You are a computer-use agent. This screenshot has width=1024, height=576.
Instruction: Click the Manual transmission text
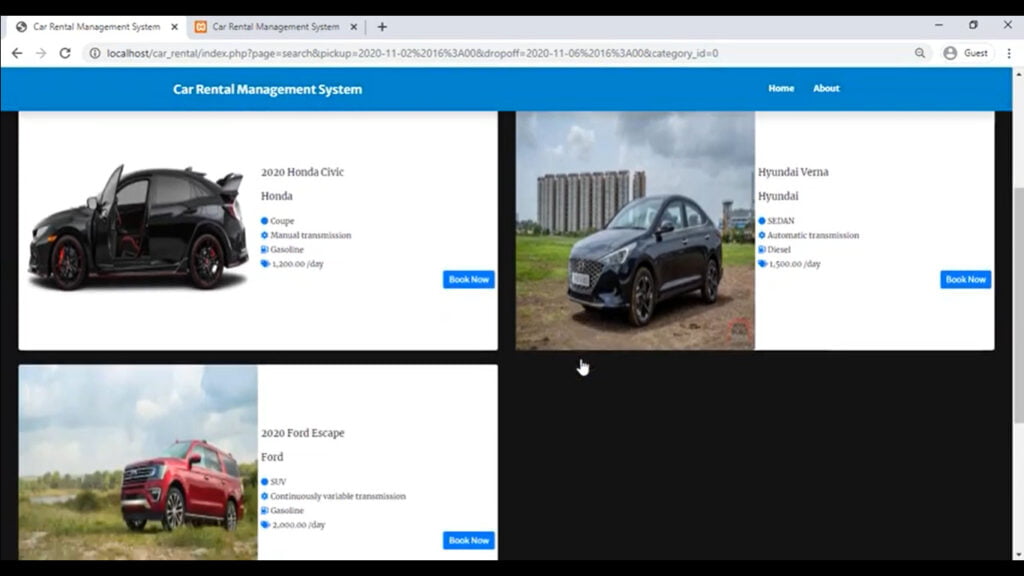point(311,235)
